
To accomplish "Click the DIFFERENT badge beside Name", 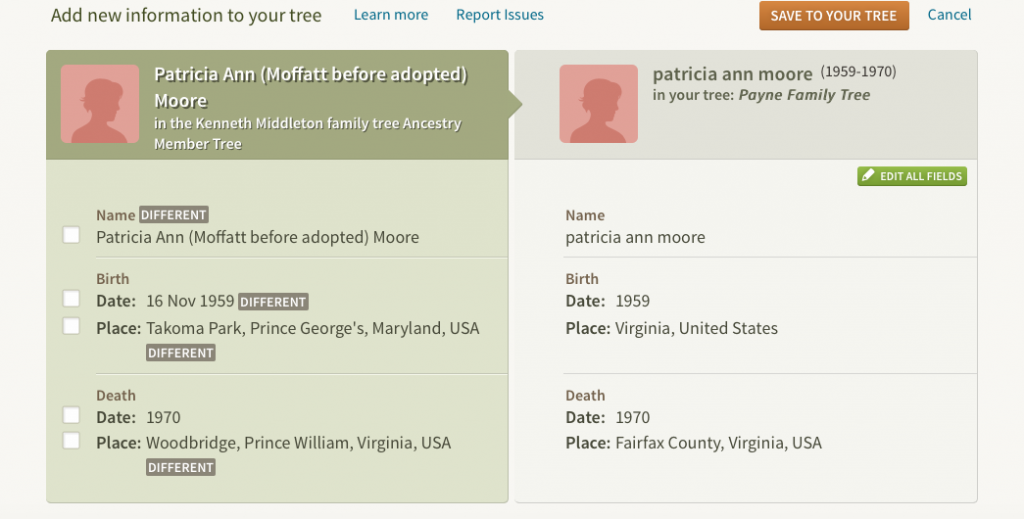I will 174,215.
